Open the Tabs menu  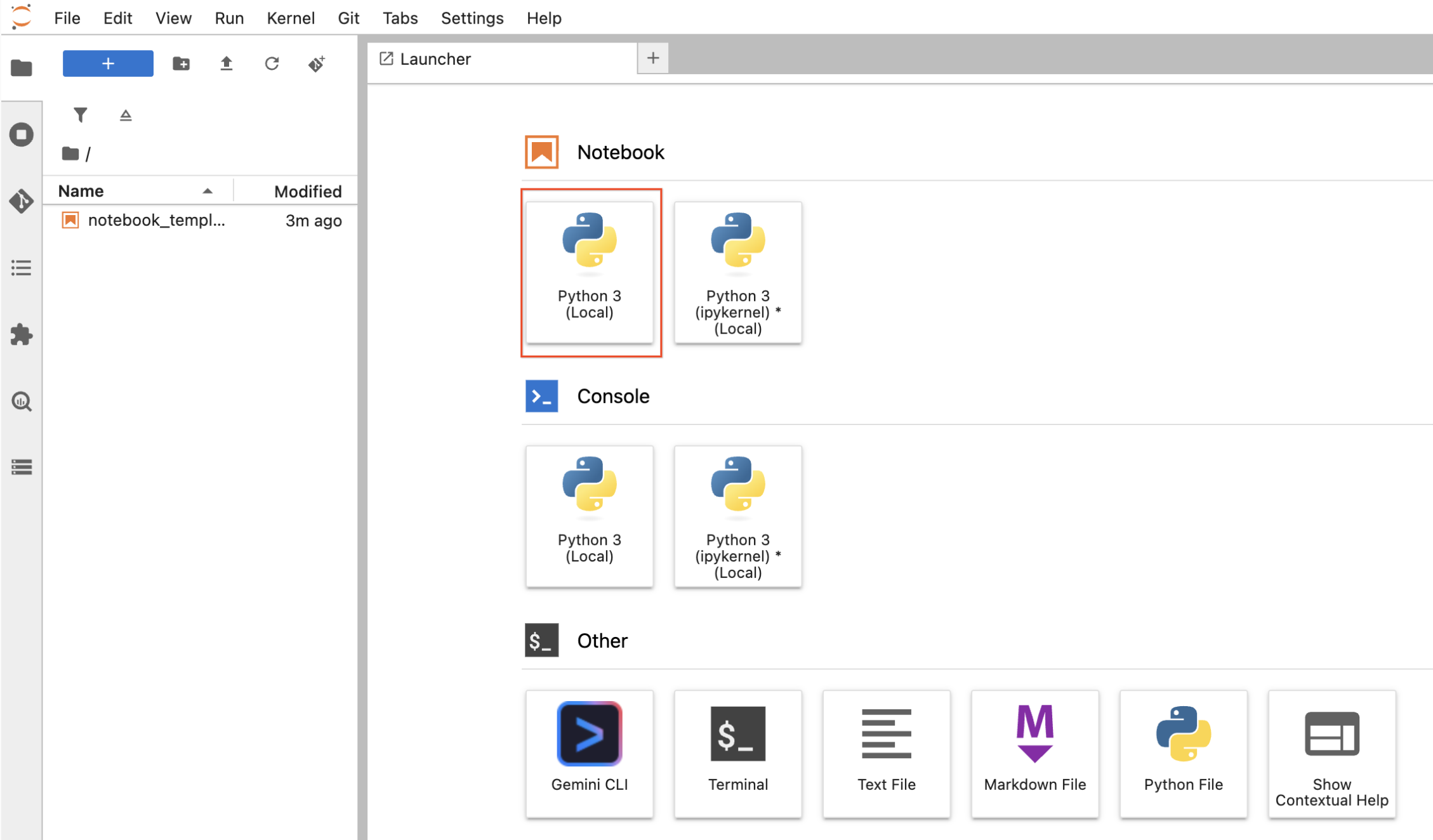pos(400,18)
